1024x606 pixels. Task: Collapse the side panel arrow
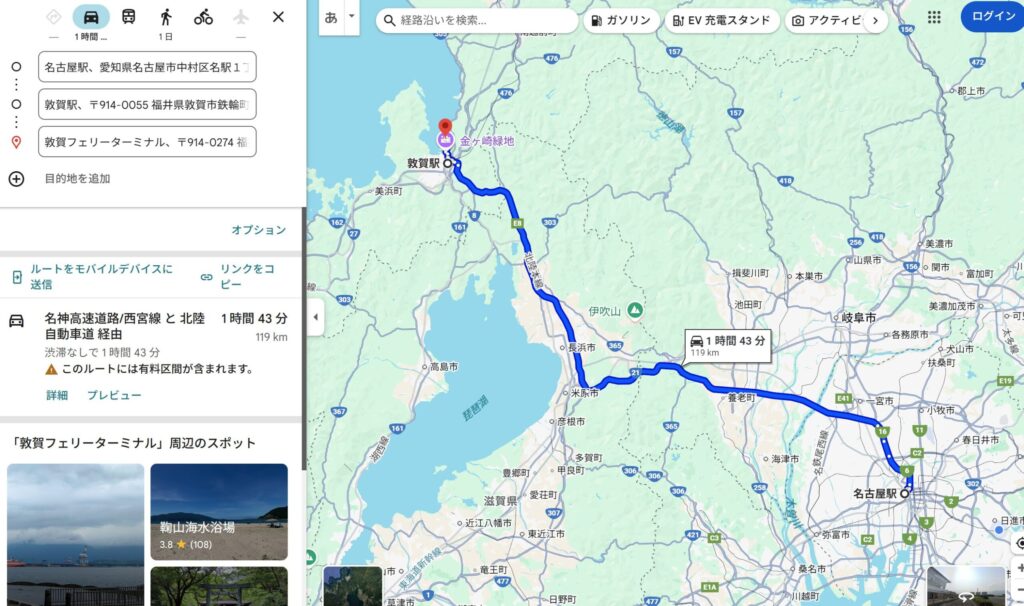point(316,317)
